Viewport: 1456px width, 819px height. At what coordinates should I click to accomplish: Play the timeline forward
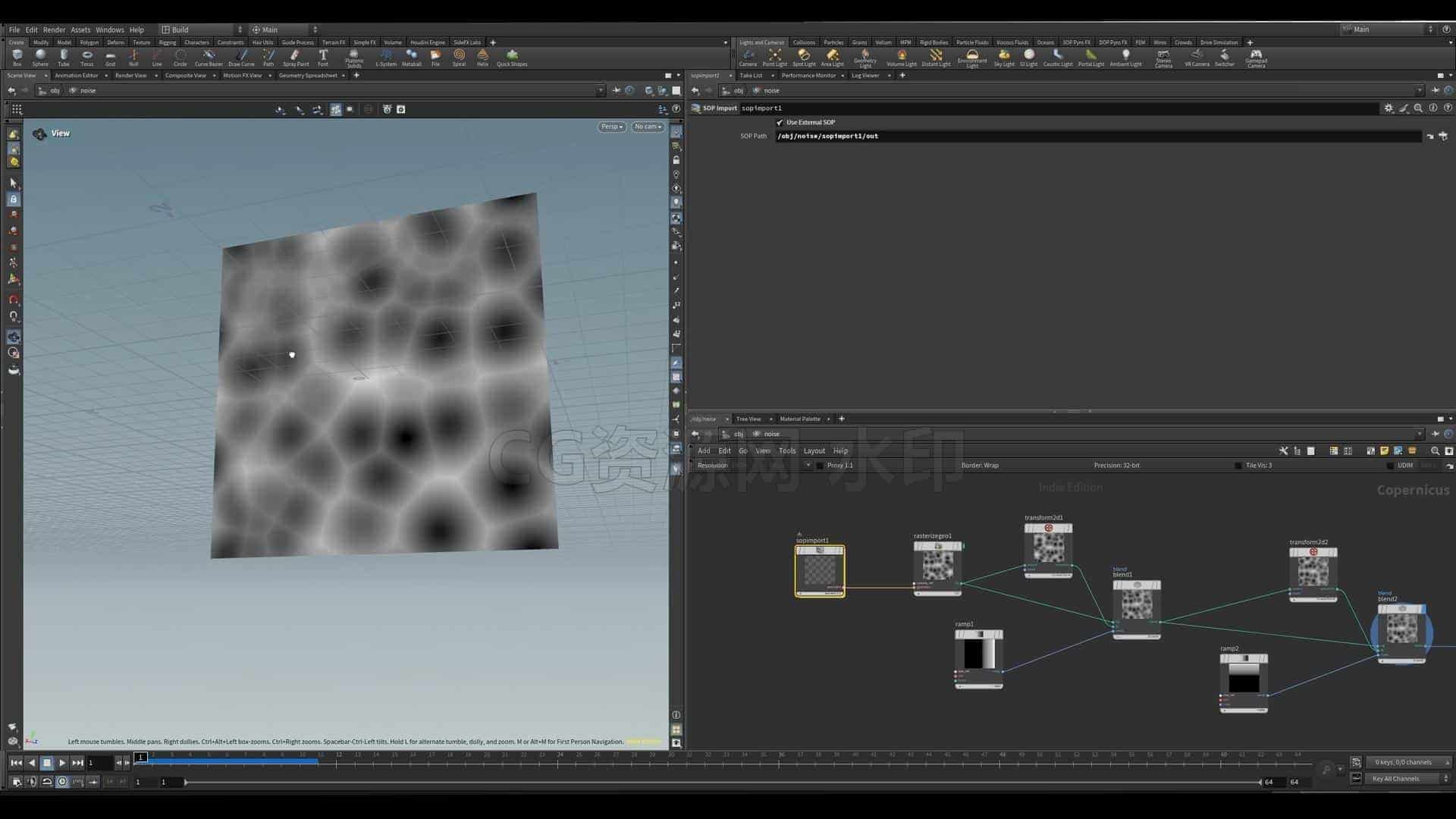62,762
